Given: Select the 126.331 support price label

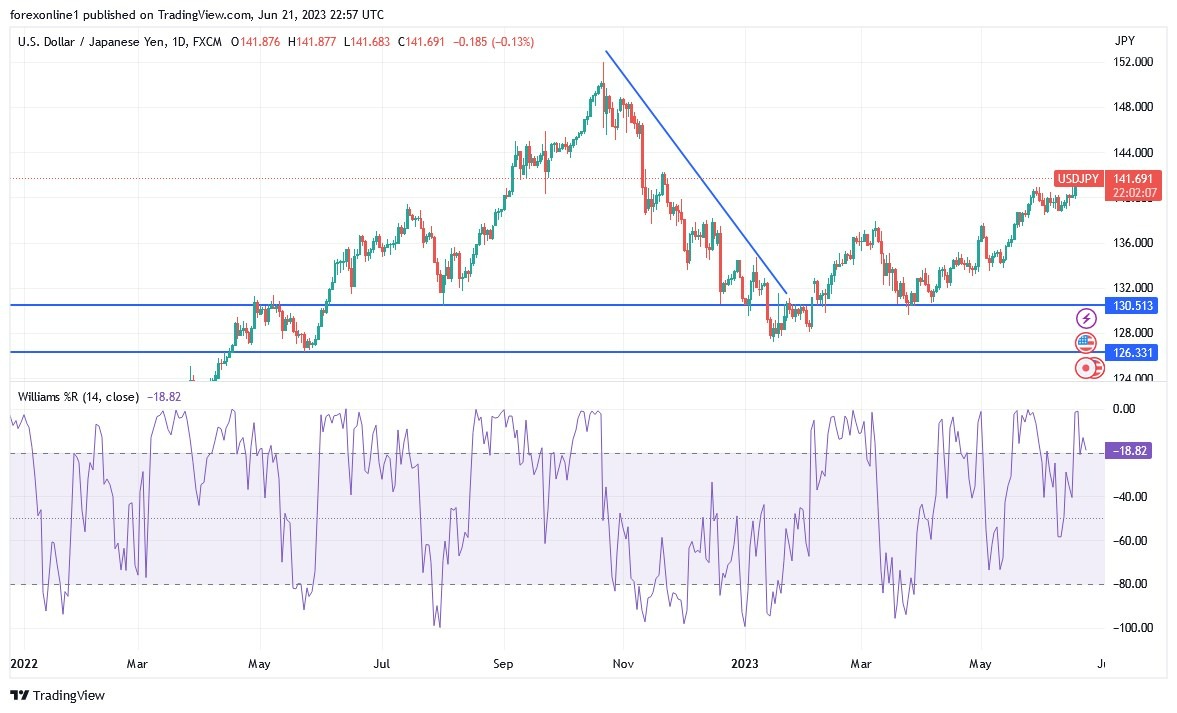Looking at the screenshot, I should click(1131, 352).
